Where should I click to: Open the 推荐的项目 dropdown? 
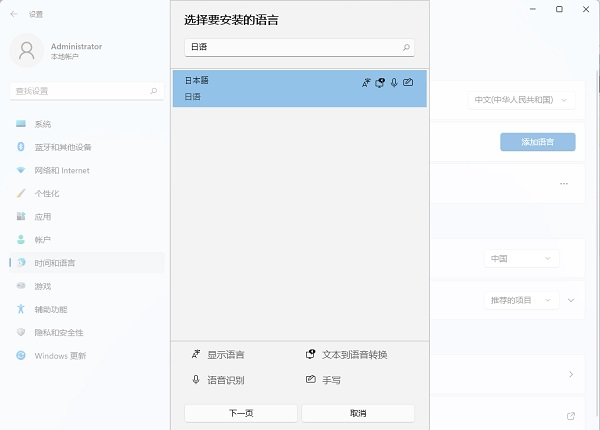tap(520, 300)
